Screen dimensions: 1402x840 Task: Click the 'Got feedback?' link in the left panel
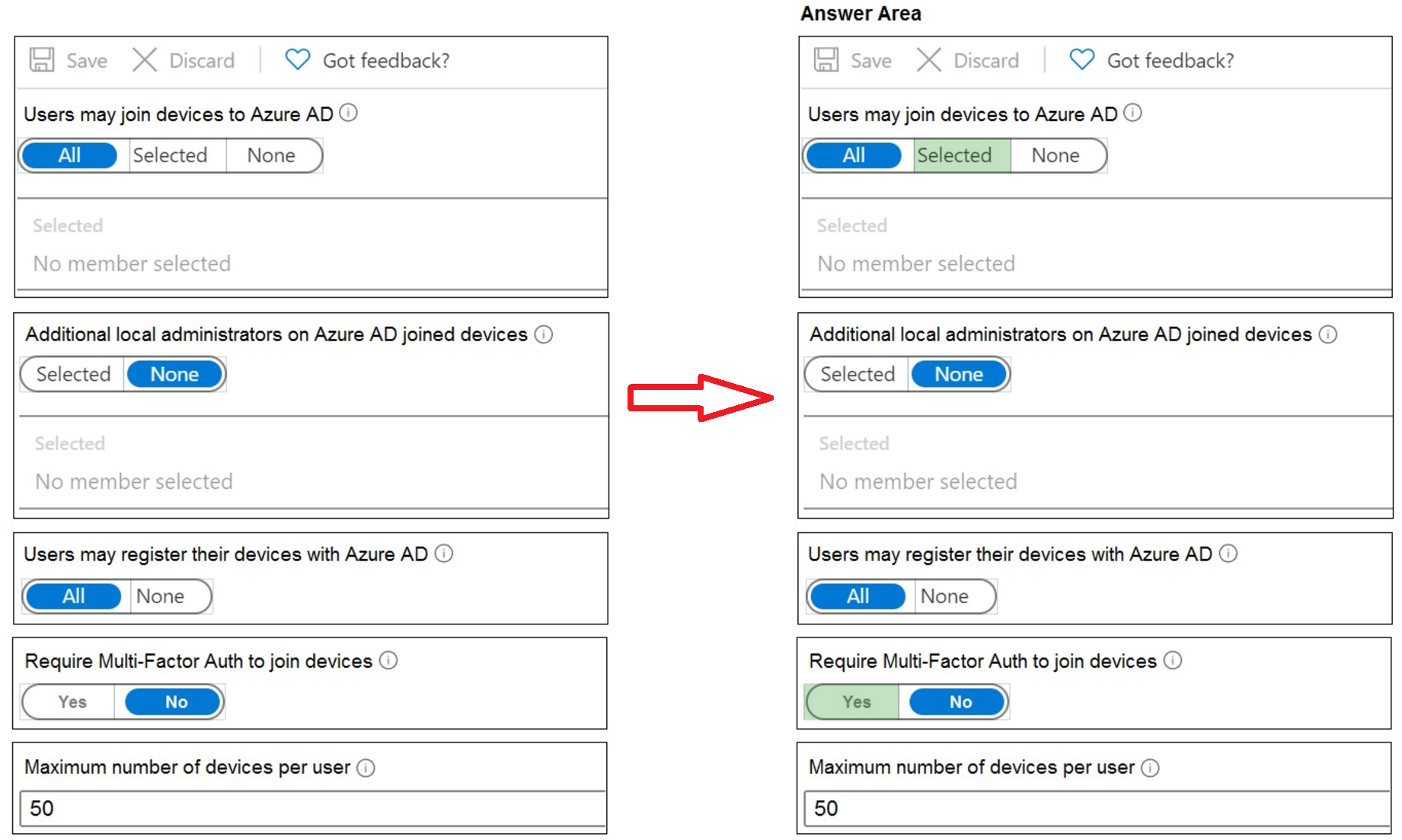[386, 60]
